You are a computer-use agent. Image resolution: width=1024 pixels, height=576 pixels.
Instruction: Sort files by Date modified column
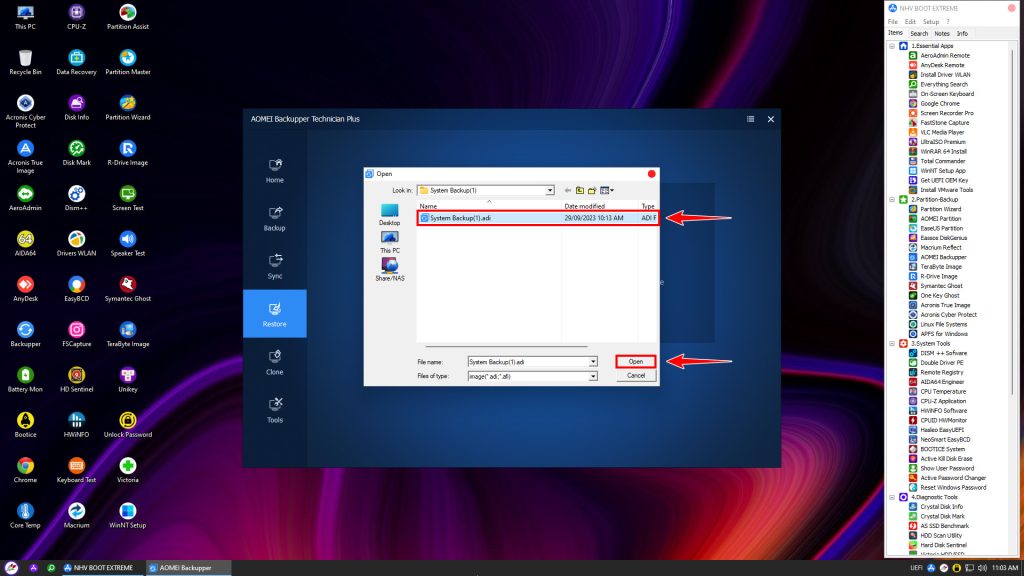pos(600,206)
